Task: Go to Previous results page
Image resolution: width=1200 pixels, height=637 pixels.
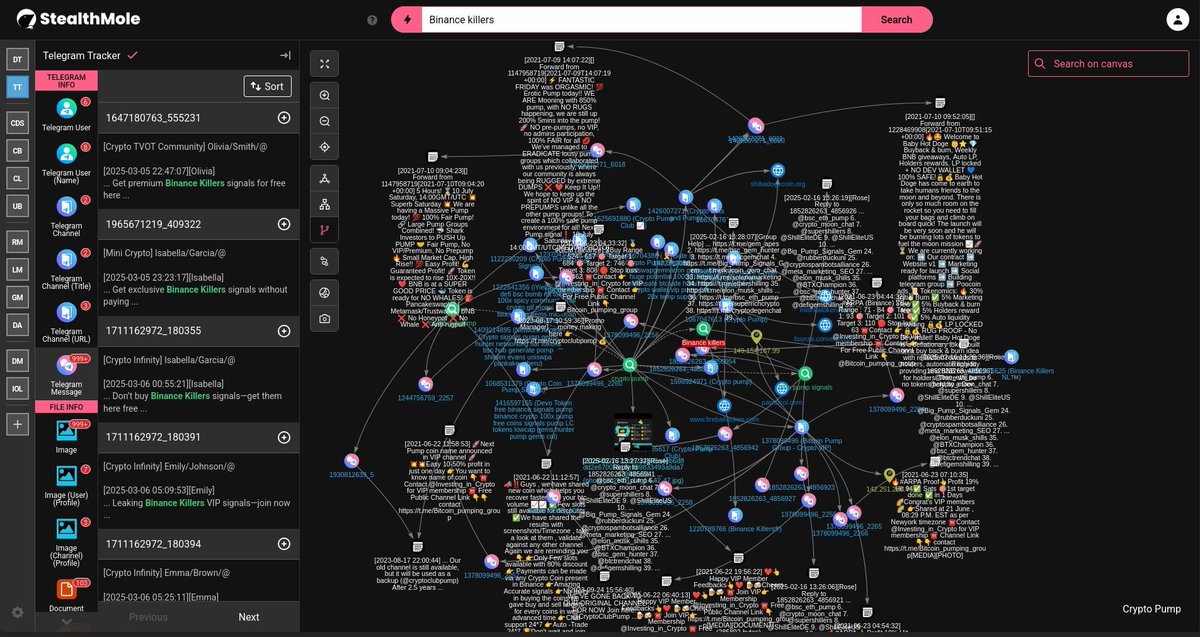Action: [148, 617]
